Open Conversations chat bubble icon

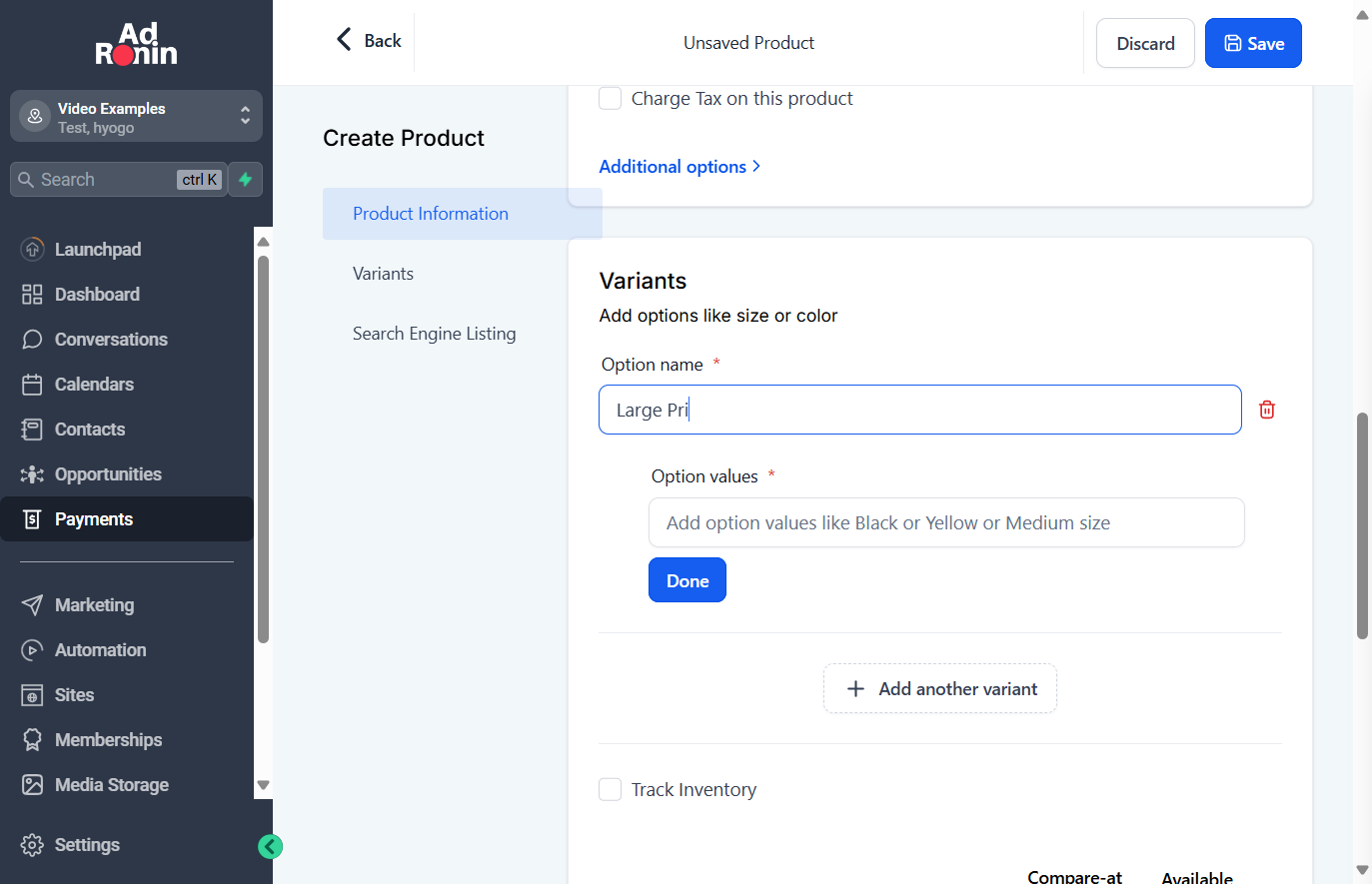[x=32, y=339]
